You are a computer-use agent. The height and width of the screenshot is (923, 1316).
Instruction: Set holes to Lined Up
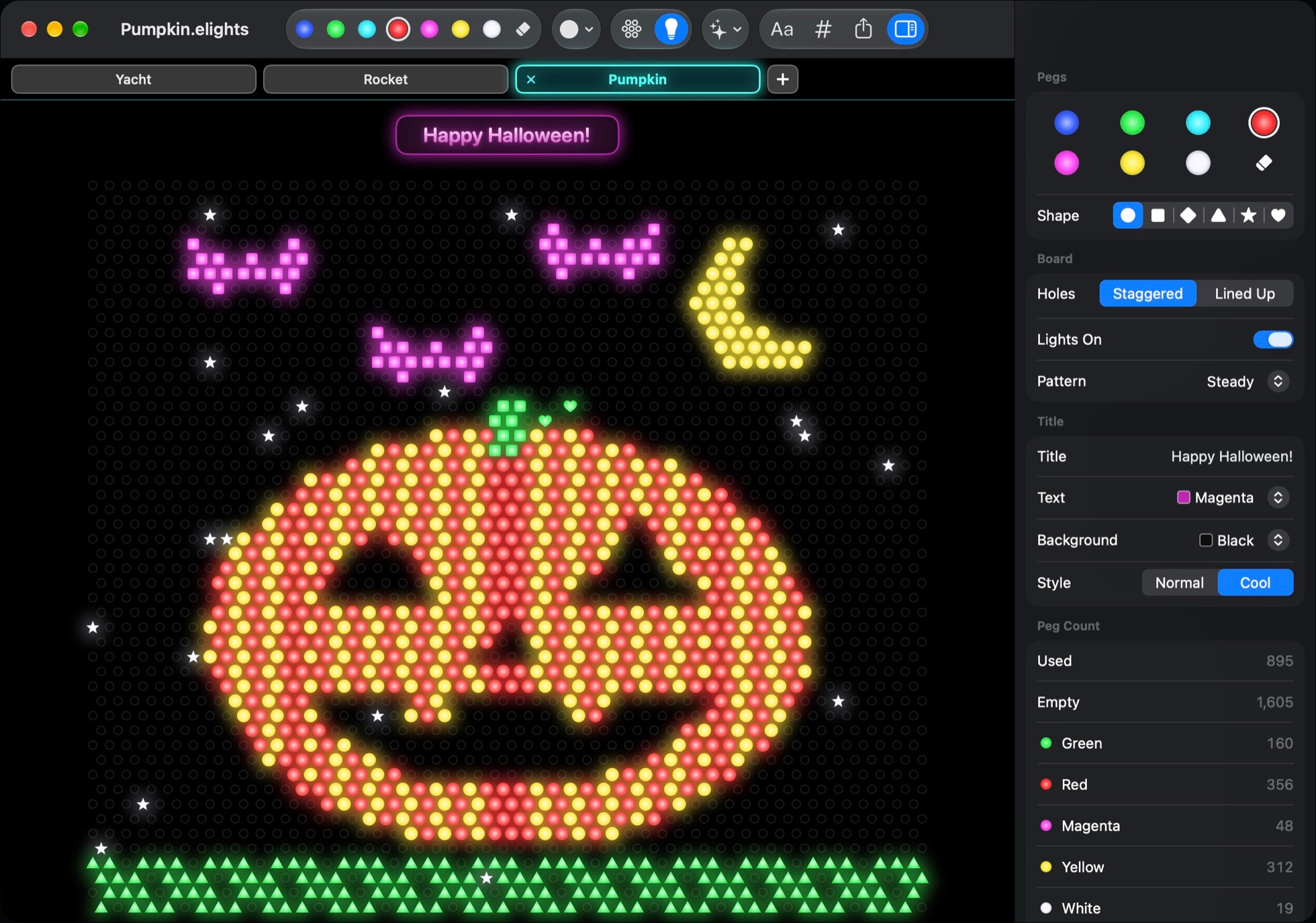point(1245,294)
